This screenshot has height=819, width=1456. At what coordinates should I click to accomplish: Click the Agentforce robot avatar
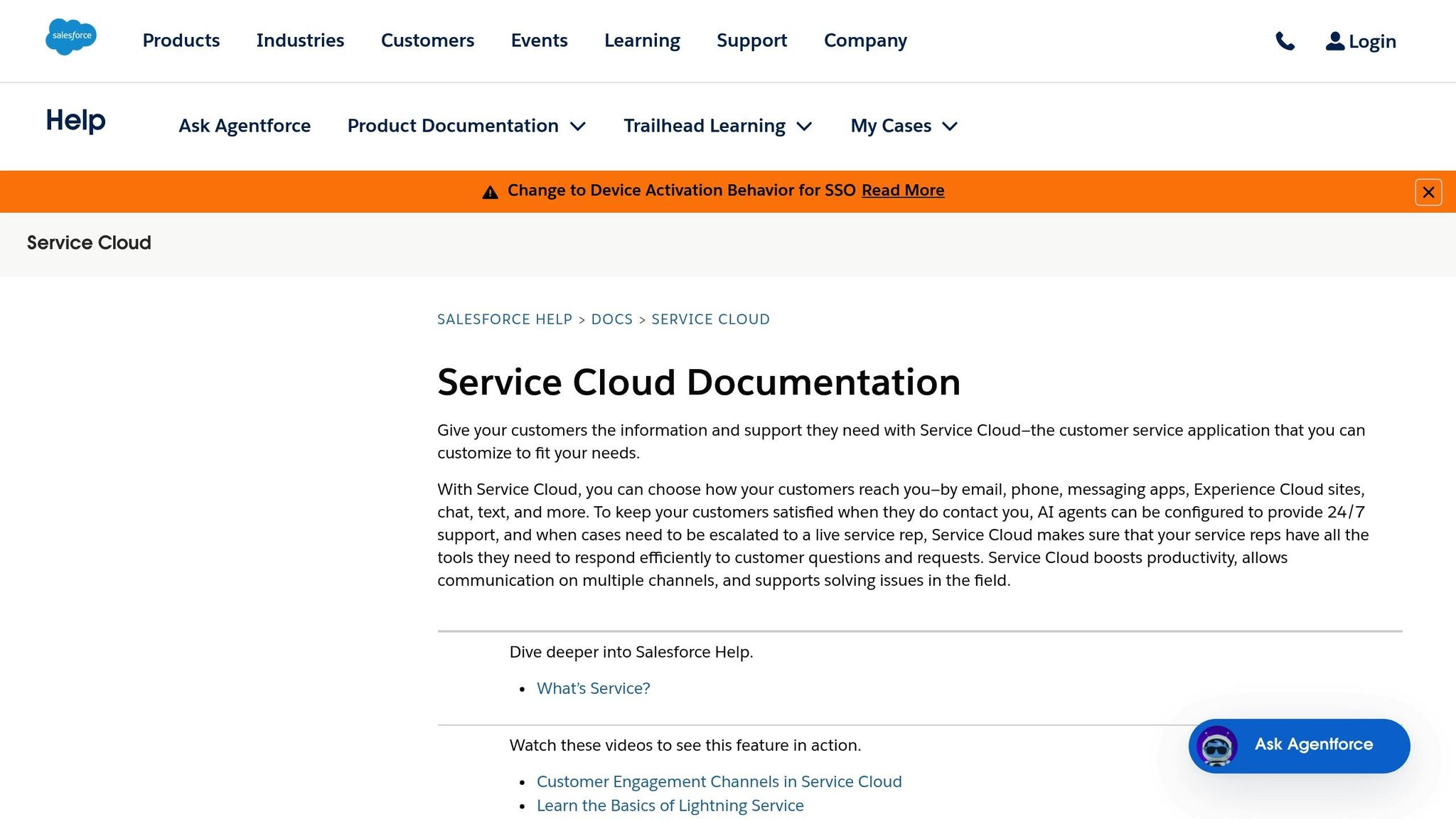pos(1217,746)
